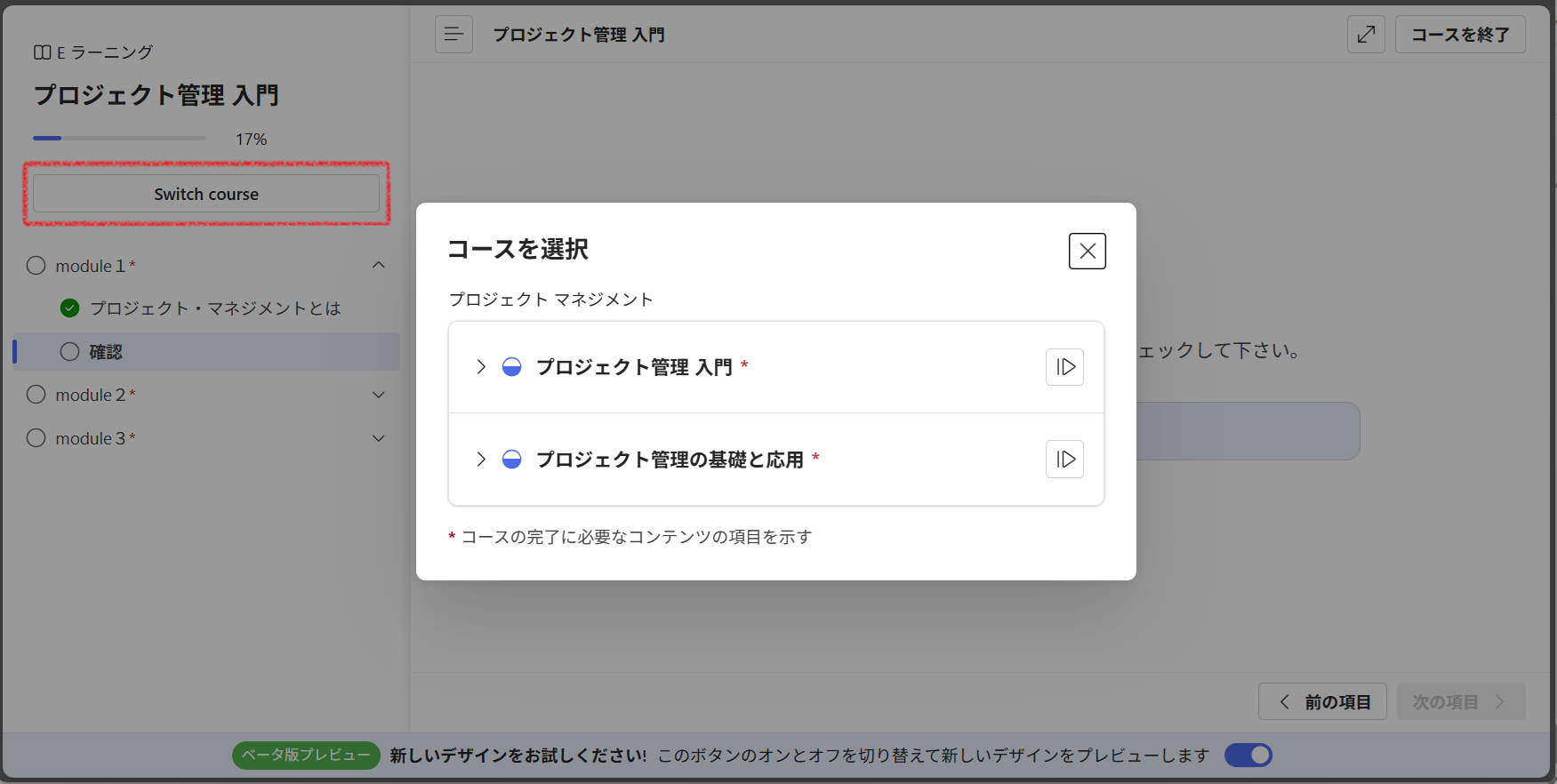The width and height of the screenshot is (1557, 784).
Task: Click 新しいデザインをお試しください! banner text
Action: [x=518, y=756]
